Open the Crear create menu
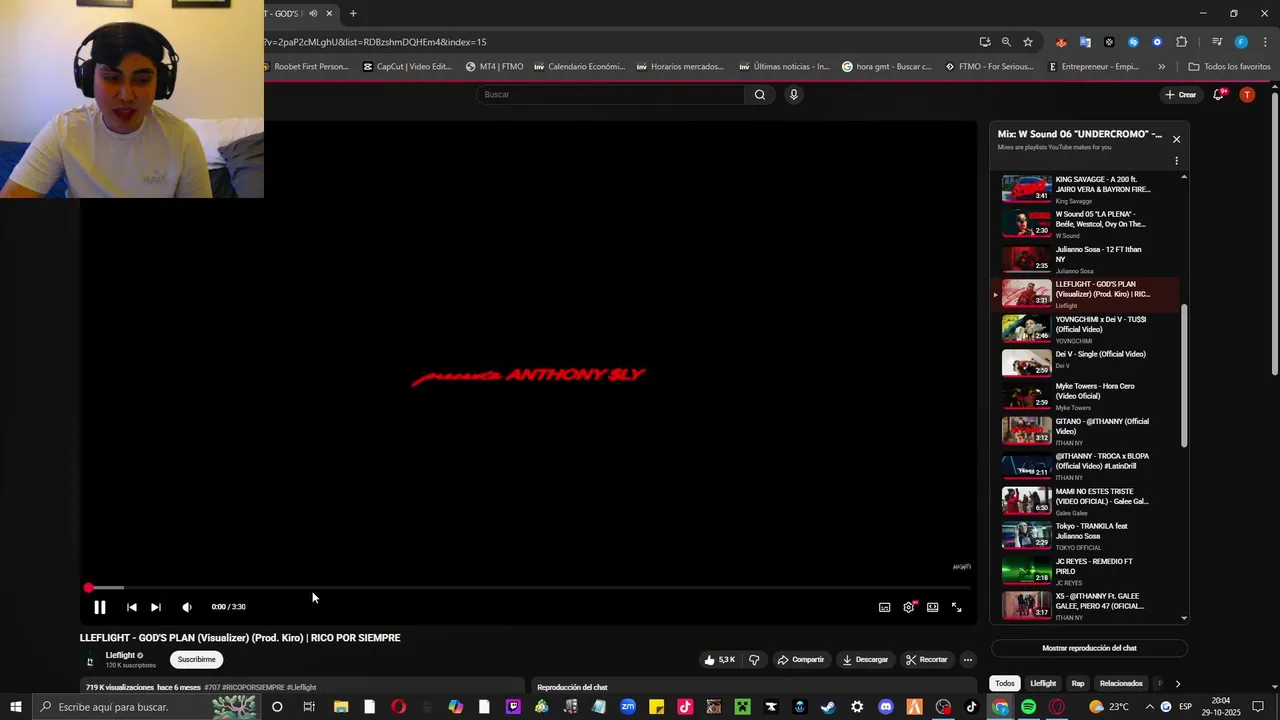This screenshot has width=1280, height=720. (x=1181, y=95)
